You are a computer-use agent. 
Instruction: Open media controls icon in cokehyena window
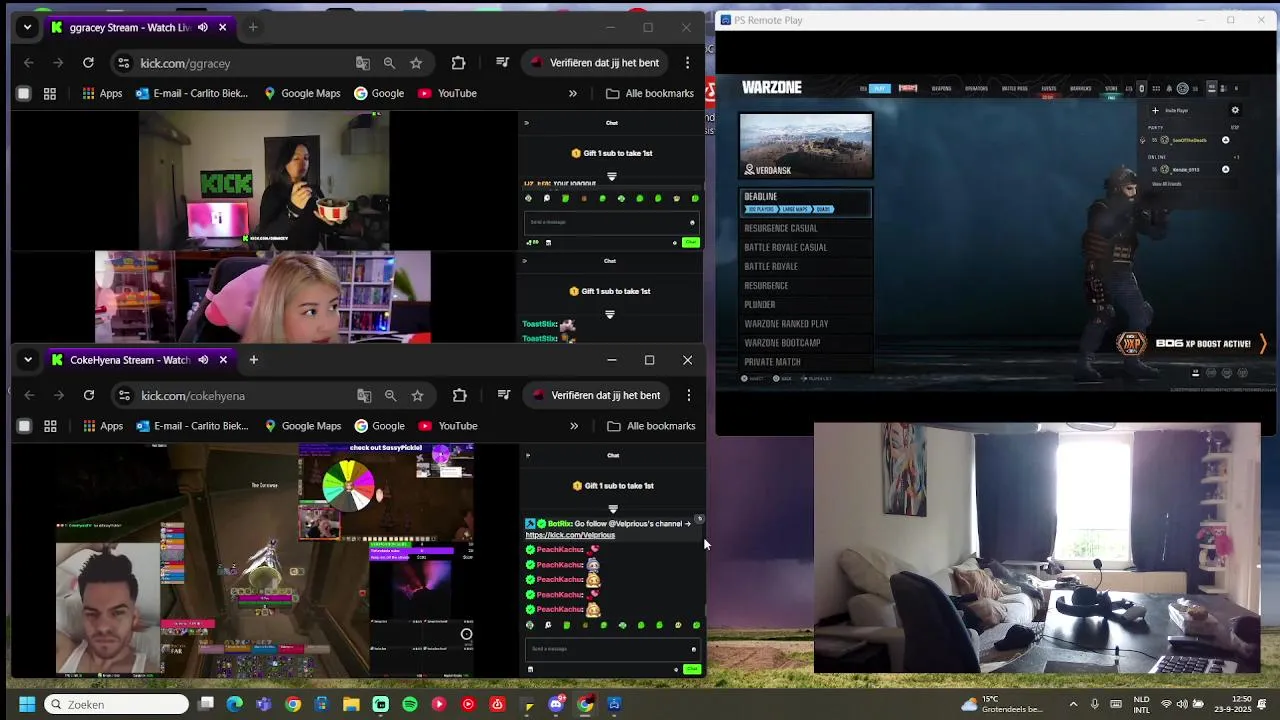point(504,396)
